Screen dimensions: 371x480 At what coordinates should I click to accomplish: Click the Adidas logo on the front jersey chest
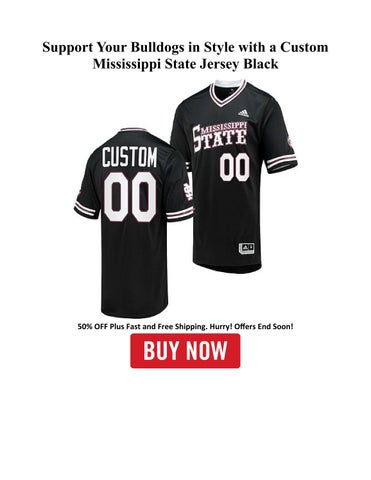(243, 113)
